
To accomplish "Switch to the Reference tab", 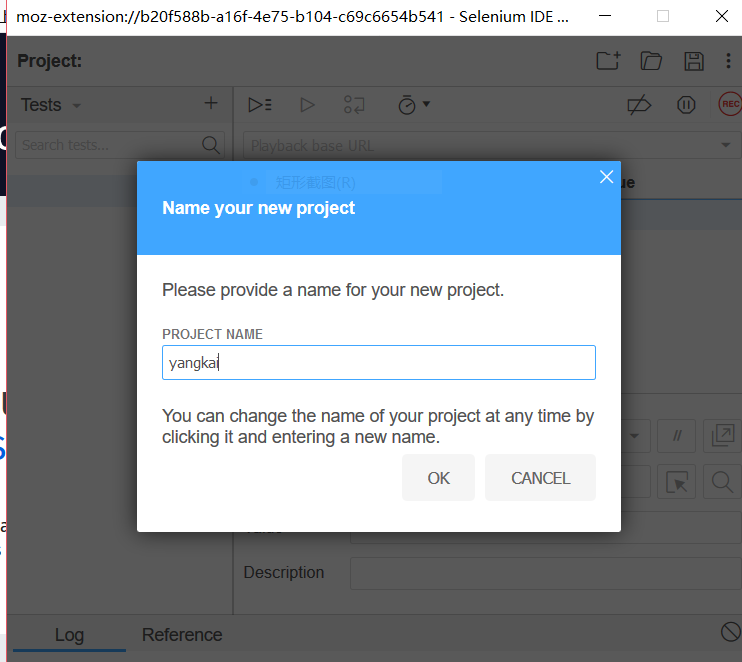I will pyautogui.click(x=182, y=635).
